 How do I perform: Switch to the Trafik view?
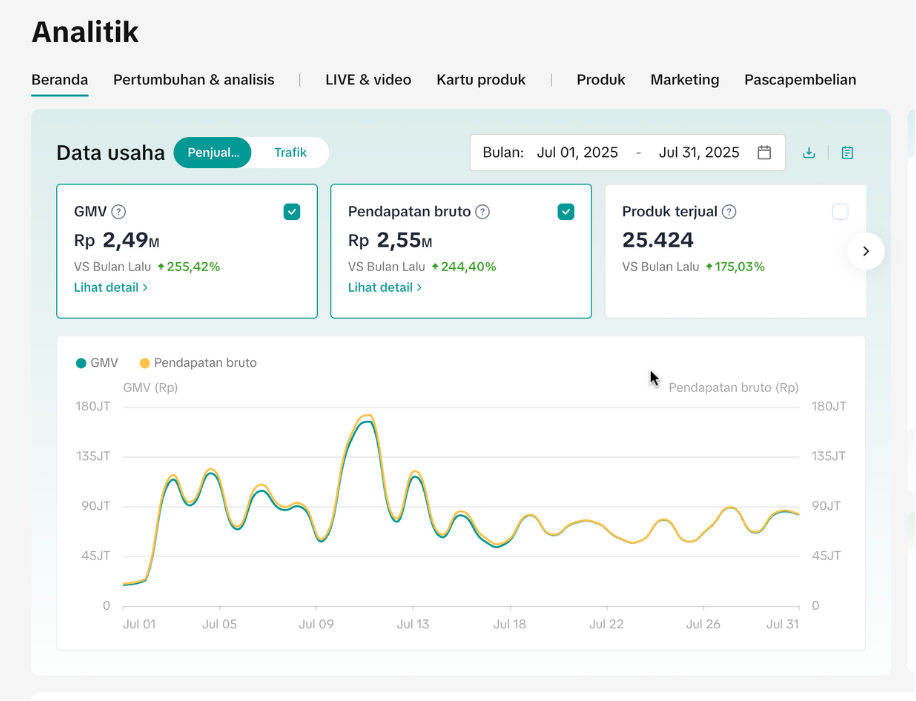click(290, 152)
